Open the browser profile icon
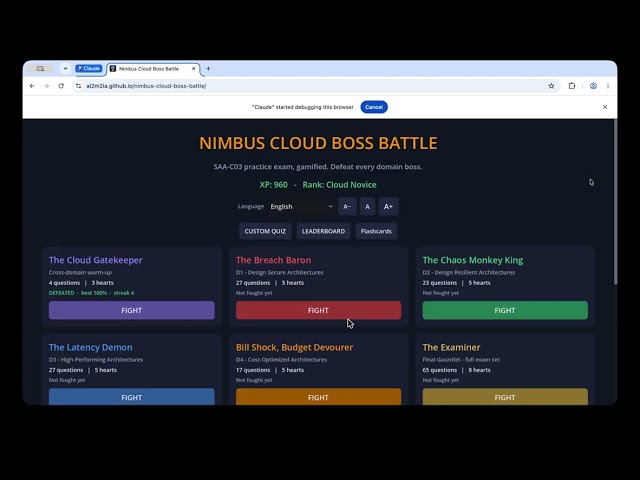 (593, 86)
